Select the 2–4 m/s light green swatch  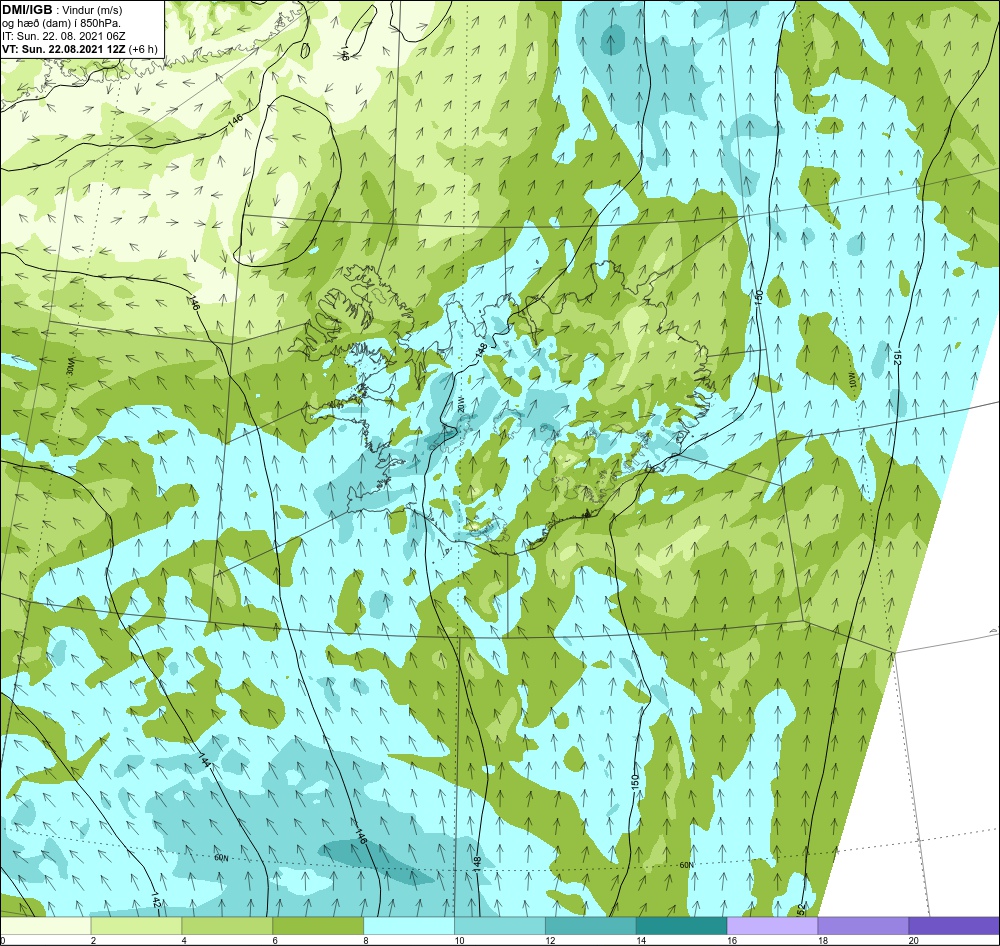coord(136,925)
